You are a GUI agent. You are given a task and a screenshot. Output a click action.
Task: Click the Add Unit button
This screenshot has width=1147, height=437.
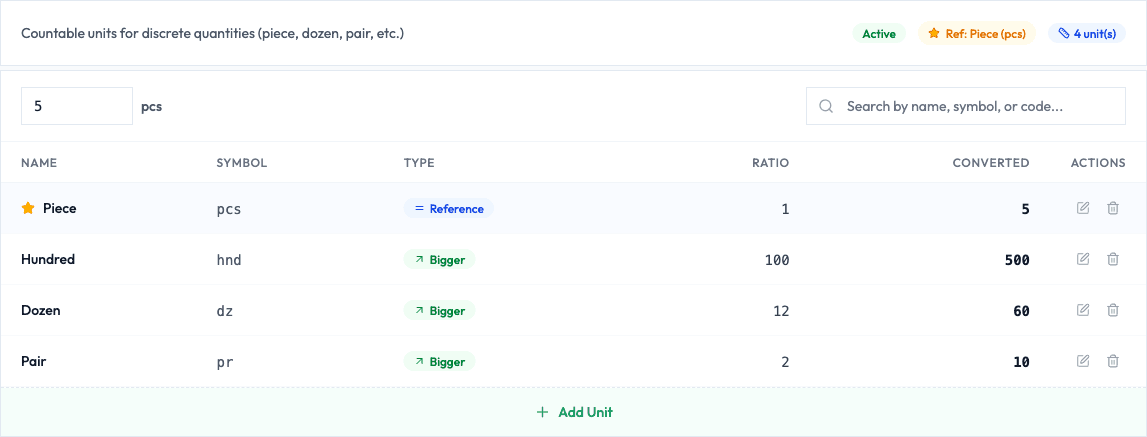574,412
